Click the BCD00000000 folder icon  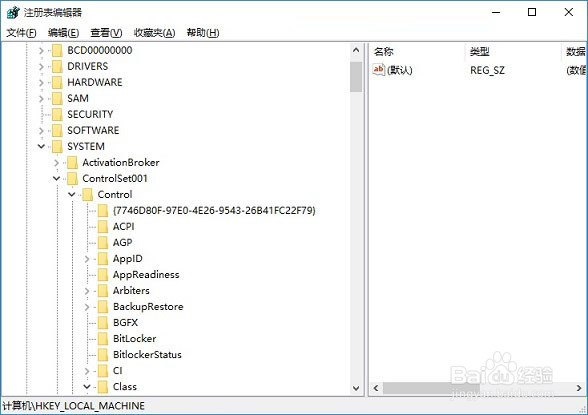(57, 50)
